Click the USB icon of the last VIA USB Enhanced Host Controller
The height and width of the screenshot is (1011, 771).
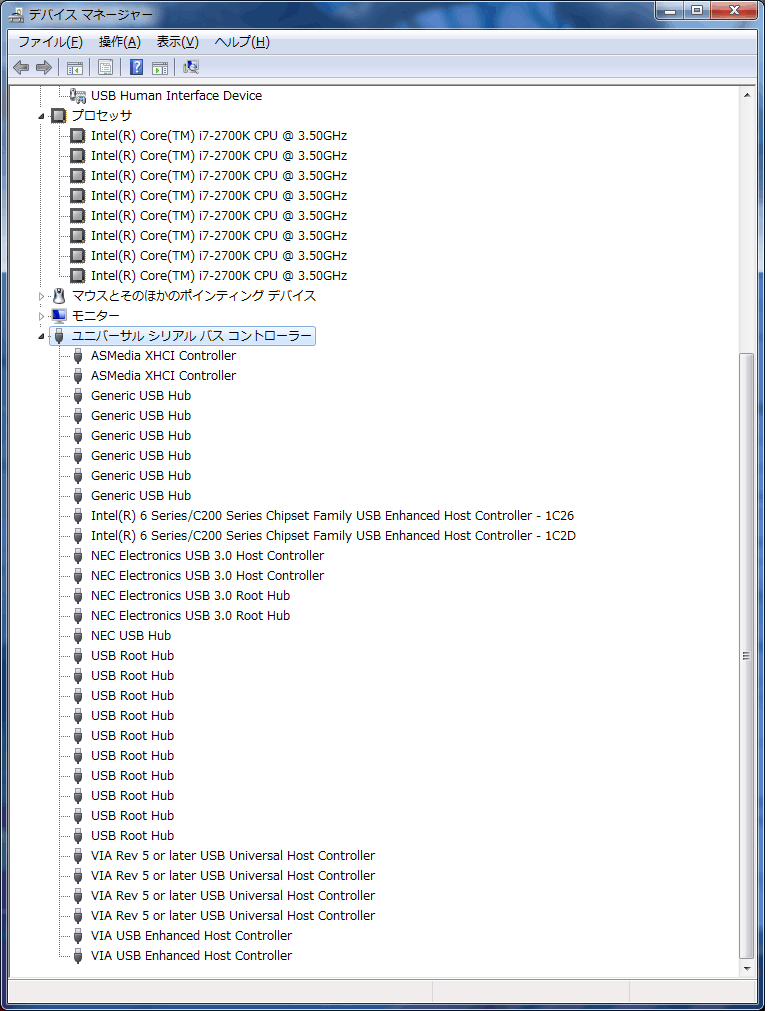78,955
